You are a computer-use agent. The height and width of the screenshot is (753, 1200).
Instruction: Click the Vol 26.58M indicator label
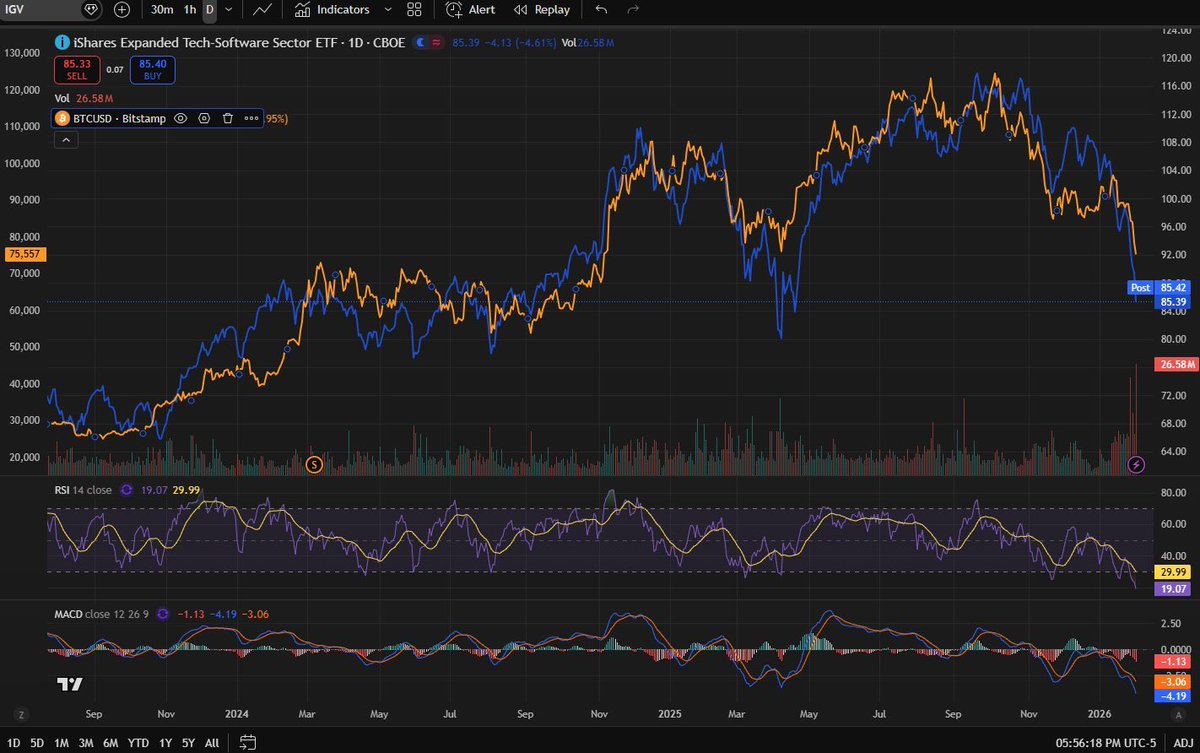click(84, 99)
